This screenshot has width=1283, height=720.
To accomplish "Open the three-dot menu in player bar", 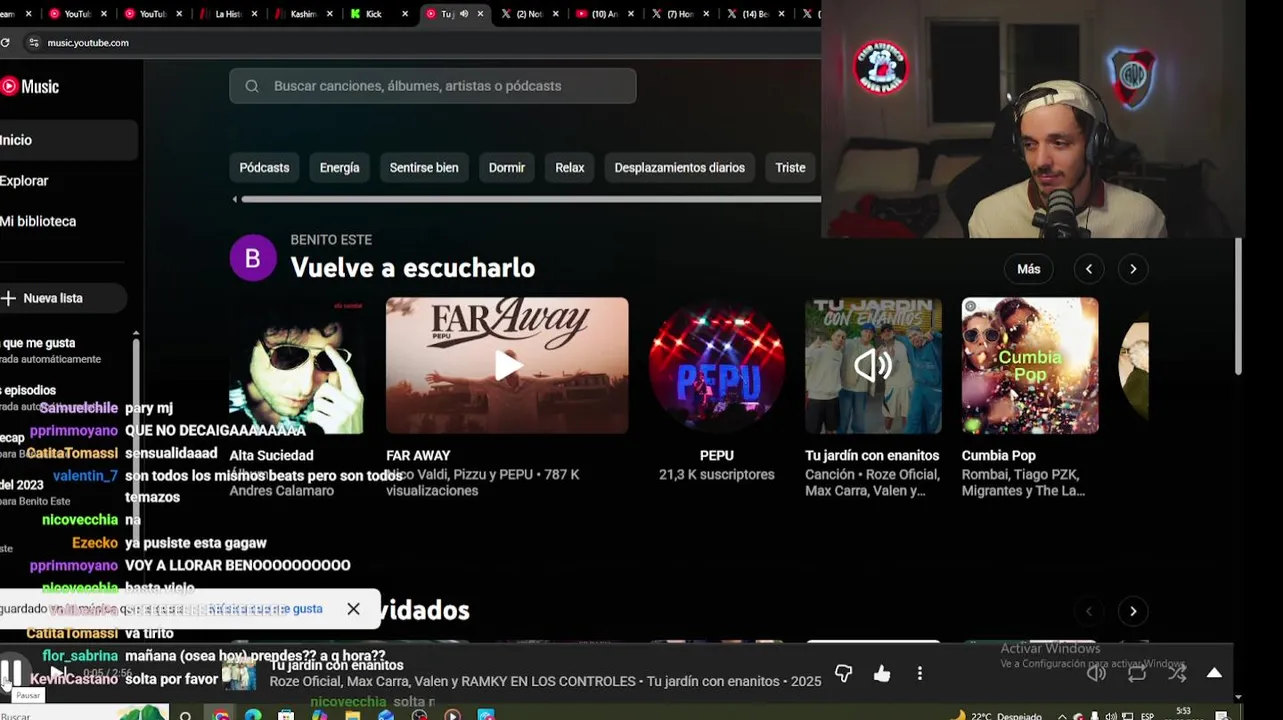I will (919, 673).
